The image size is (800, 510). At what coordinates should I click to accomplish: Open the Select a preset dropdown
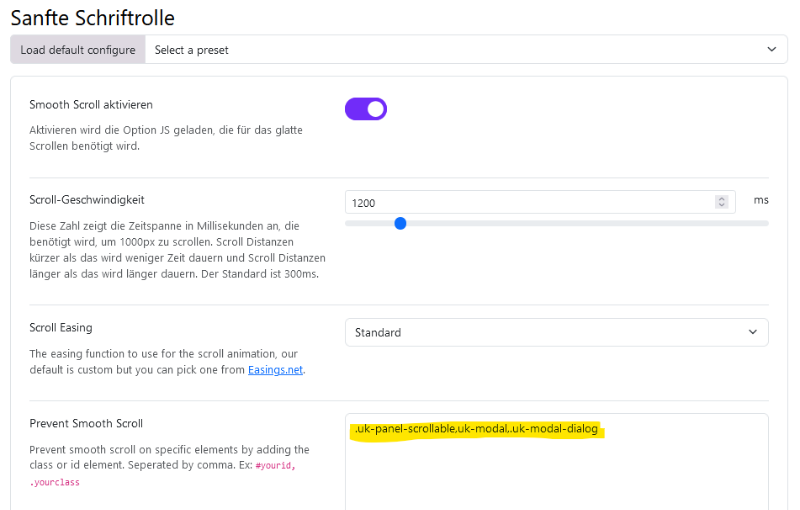tap(466, 50)
